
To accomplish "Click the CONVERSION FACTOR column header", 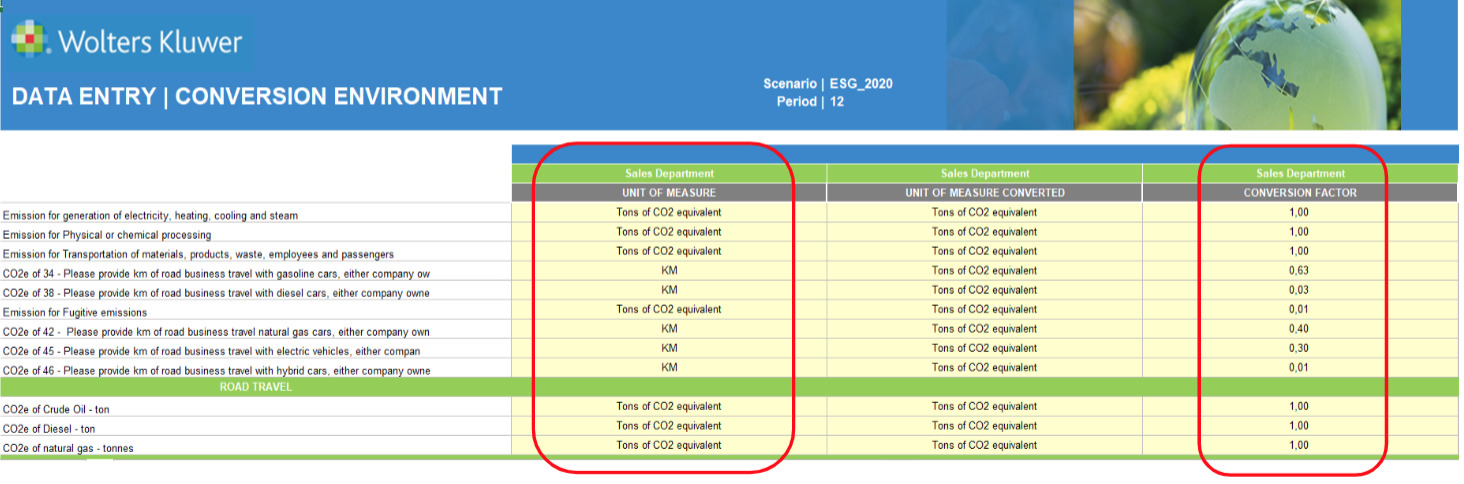I will pos(1299,192).
